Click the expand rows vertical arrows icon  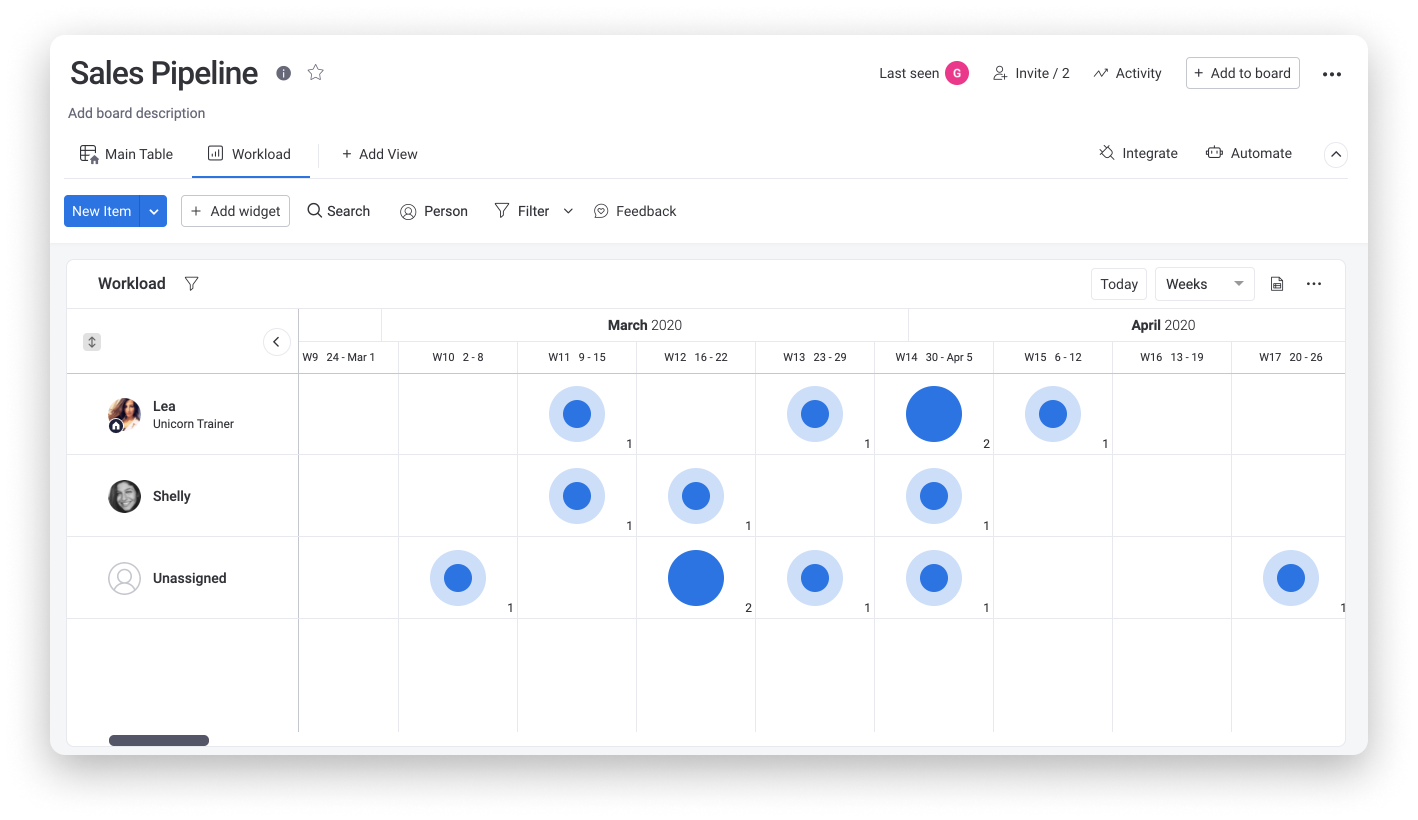[x=92, y=342]
